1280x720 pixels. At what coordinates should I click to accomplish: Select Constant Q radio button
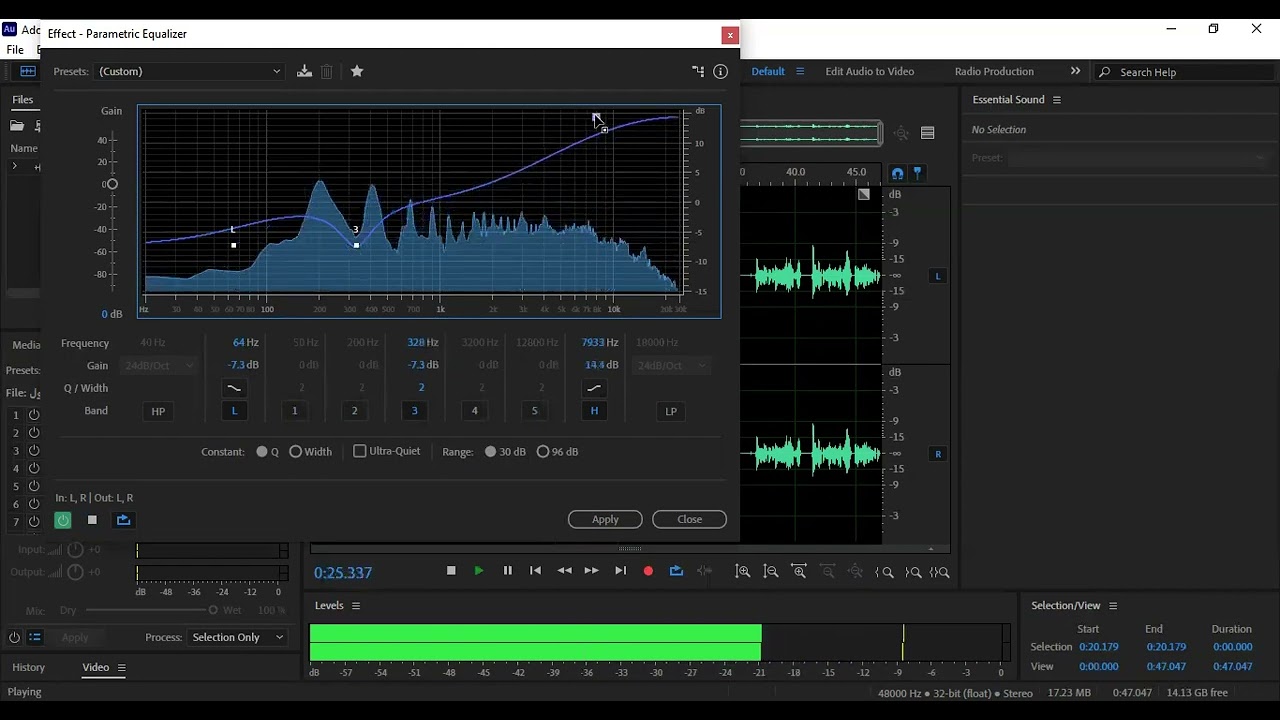pyautogui.click(x=262, y=451)
